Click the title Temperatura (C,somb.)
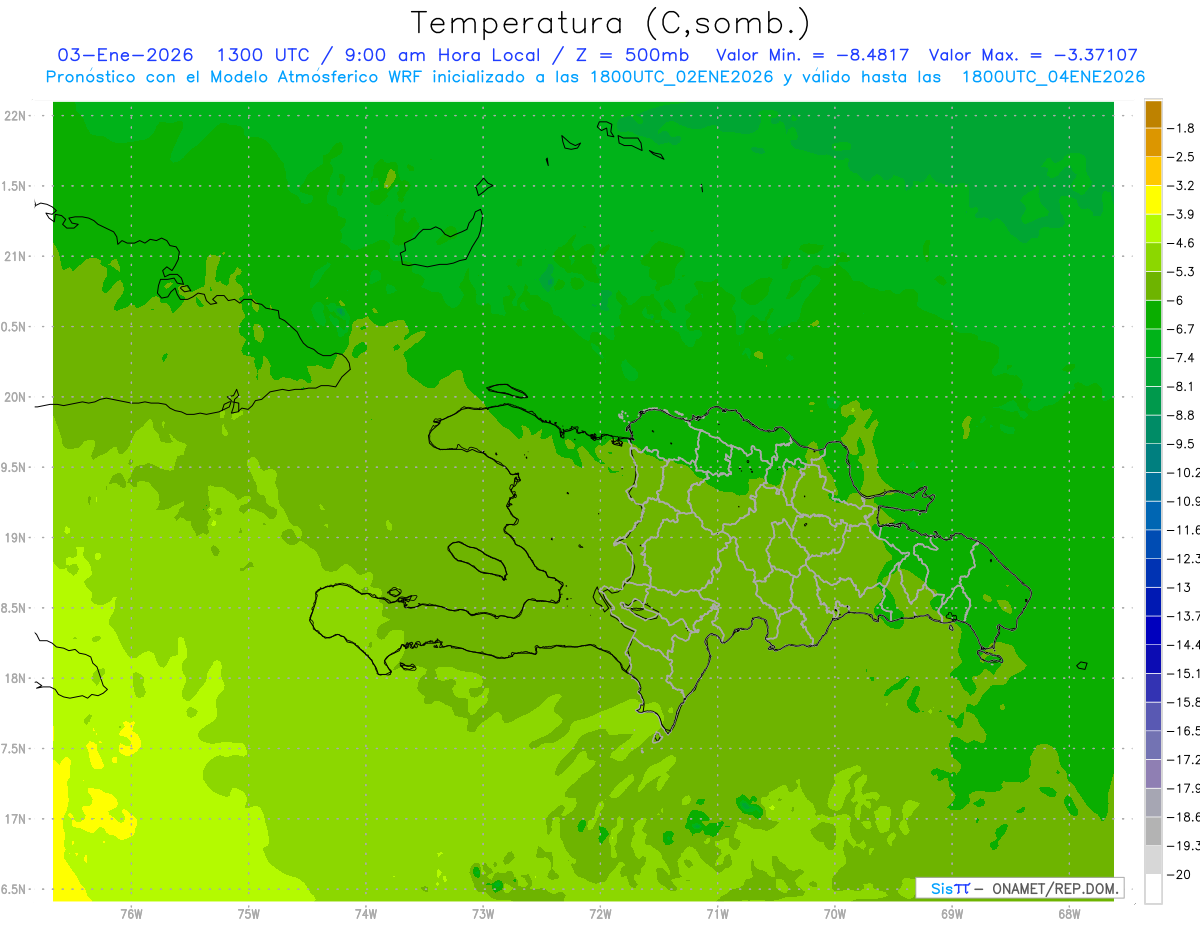The image size is (1200, 927). tap(611, 23)
